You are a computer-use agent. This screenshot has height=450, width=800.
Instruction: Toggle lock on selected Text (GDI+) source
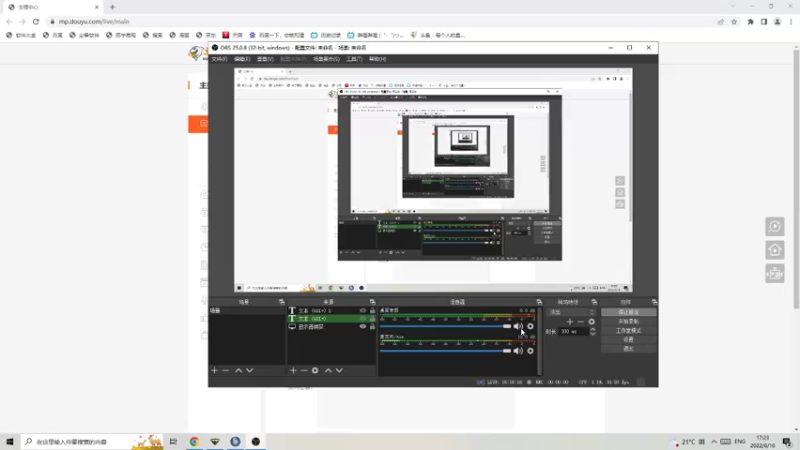tap(372, 318)
